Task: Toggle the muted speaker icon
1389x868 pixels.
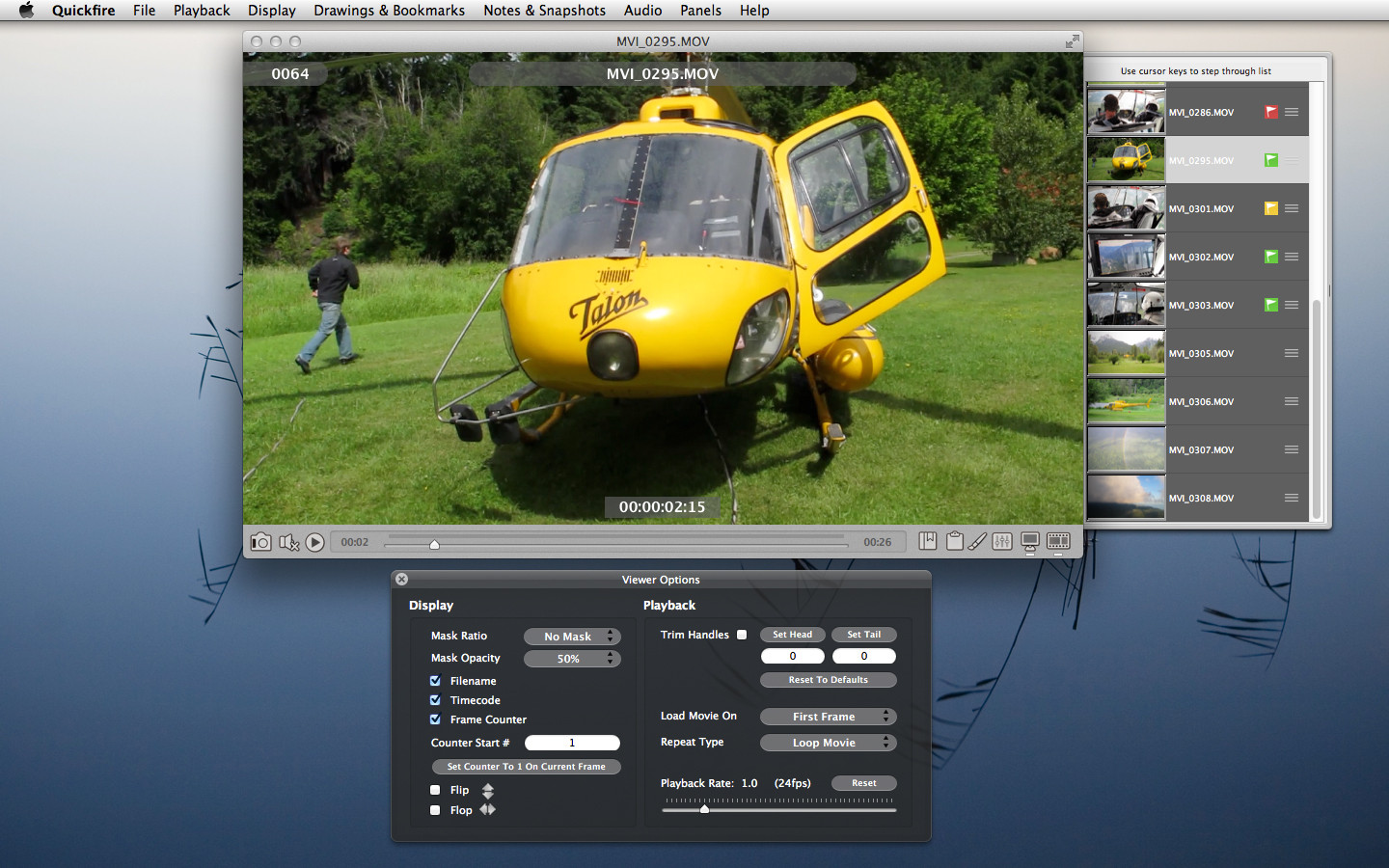Action: 288,542
